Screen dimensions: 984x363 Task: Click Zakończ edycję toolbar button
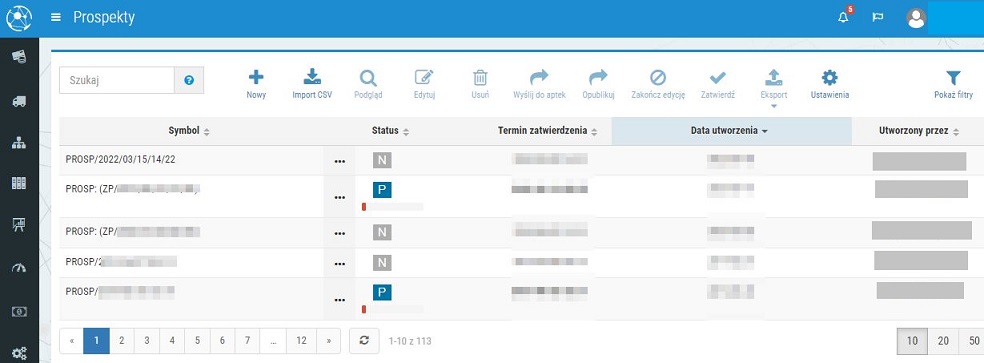pos(658,85)
